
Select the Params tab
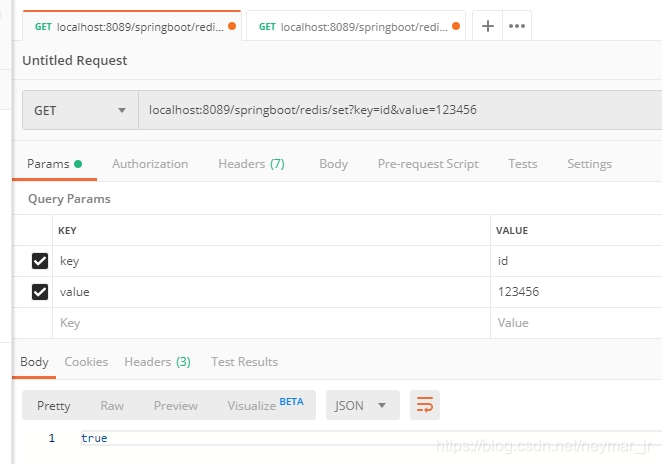(54, 164)
